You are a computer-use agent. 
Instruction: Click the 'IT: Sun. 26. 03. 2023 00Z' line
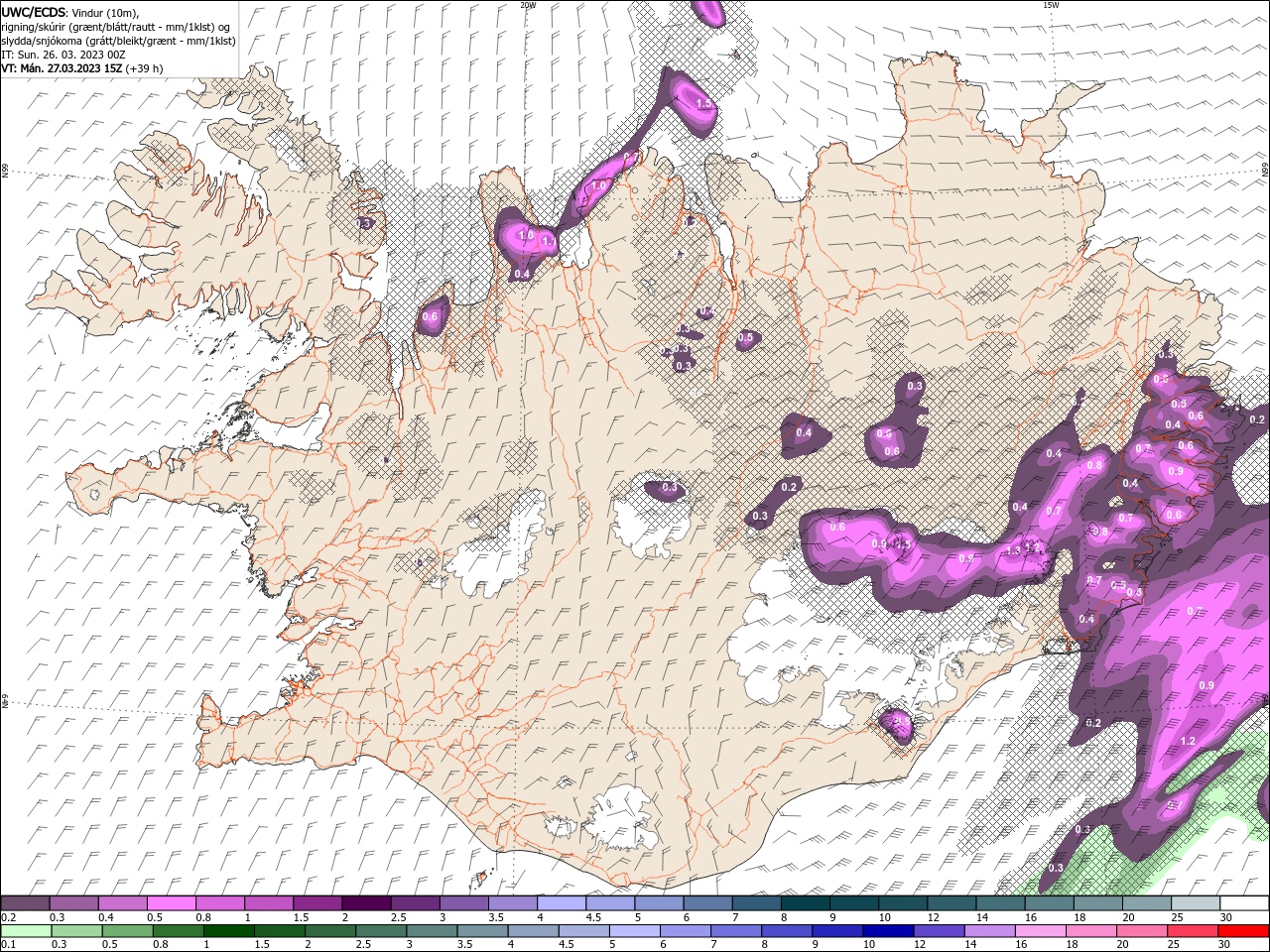pos(63,55)
